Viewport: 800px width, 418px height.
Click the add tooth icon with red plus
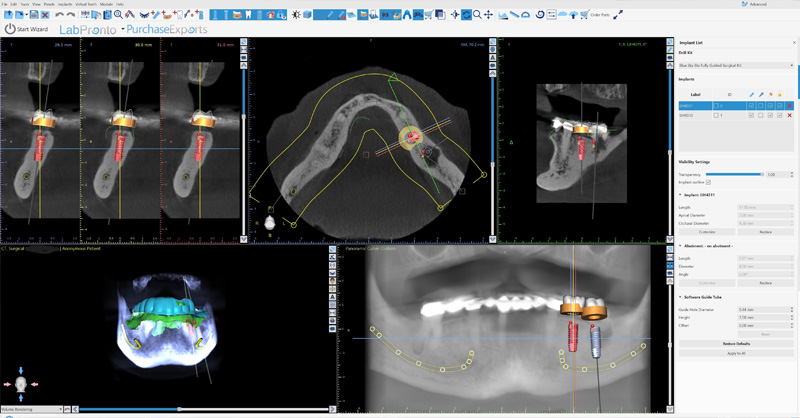[x=177, y=15]
